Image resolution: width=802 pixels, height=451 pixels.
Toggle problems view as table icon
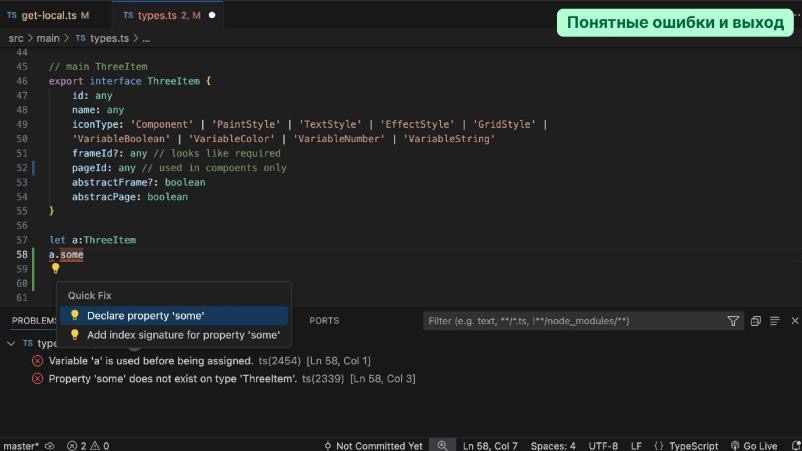[x=775, y=321]
